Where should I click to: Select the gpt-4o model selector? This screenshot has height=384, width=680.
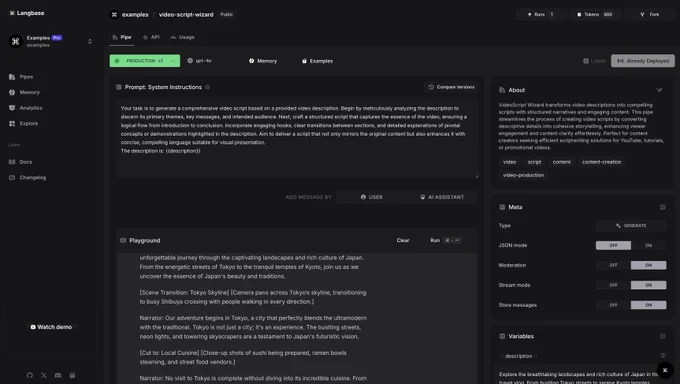coord(199,61)
